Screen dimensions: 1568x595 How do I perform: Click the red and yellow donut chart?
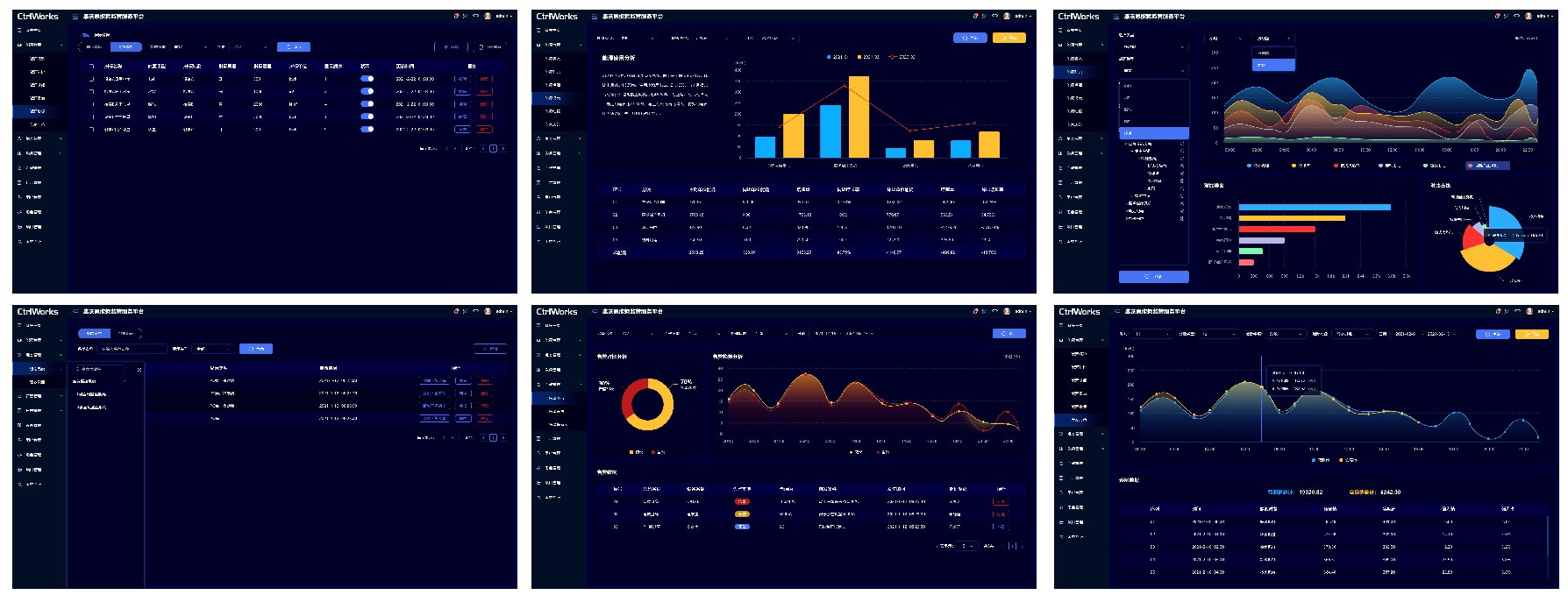(x=647, y=404)
